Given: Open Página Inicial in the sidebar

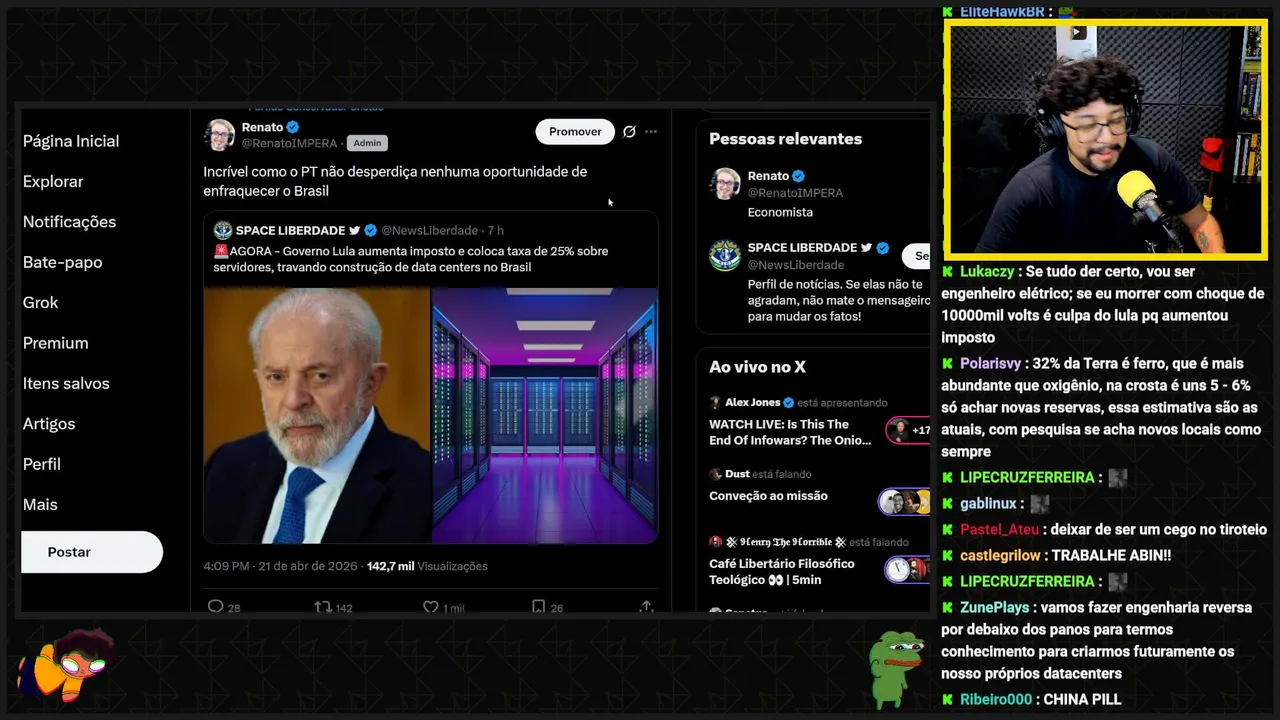Looking at the screenshot, I should [x=71, y=141].
